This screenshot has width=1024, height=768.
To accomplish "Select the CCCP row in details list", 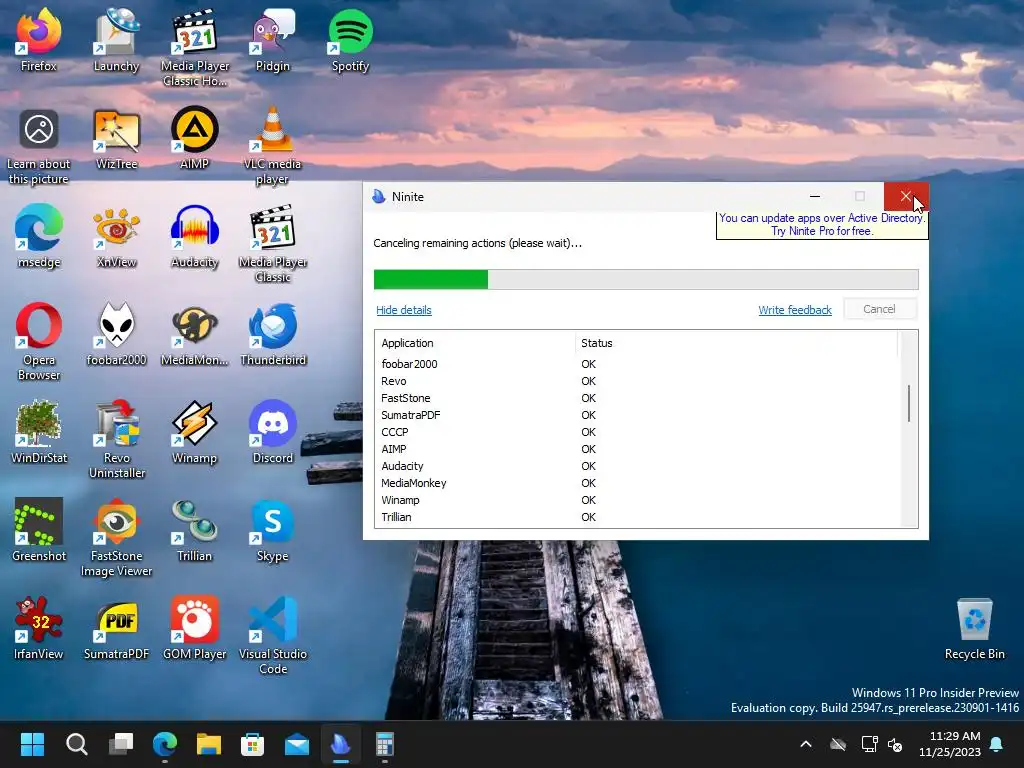I will click(637, 432).
